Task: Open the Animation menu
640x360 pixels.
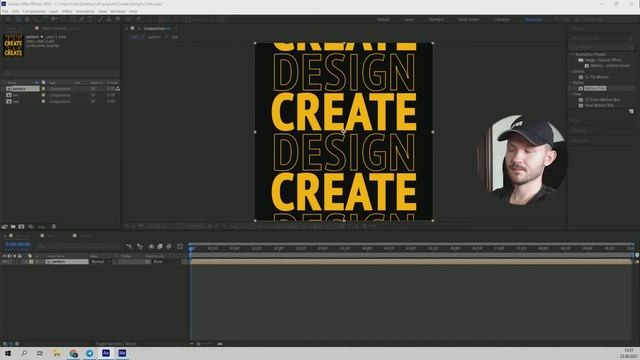Action: (85, 11)
